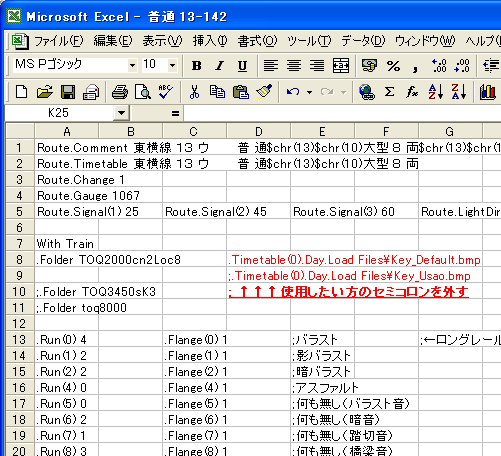This screenshot has height=456, width=501.
Task: Click the Edit Formula equals button
Action: (x=175, y=113)
